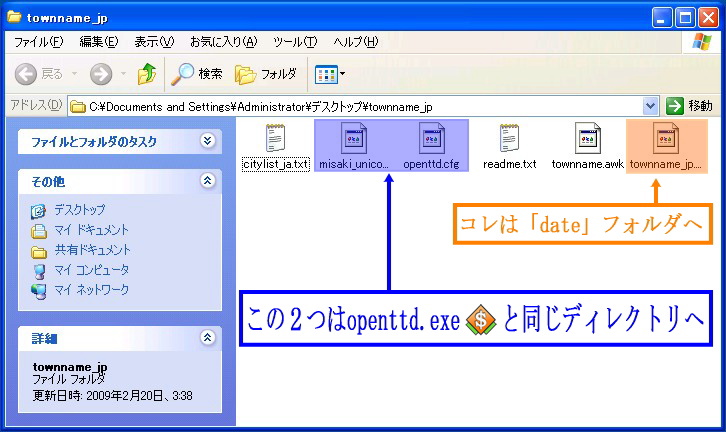Open the マイ ドキュメント link
Screen dimensions: 726x432
pyautogui.click(x=91, y=230)
